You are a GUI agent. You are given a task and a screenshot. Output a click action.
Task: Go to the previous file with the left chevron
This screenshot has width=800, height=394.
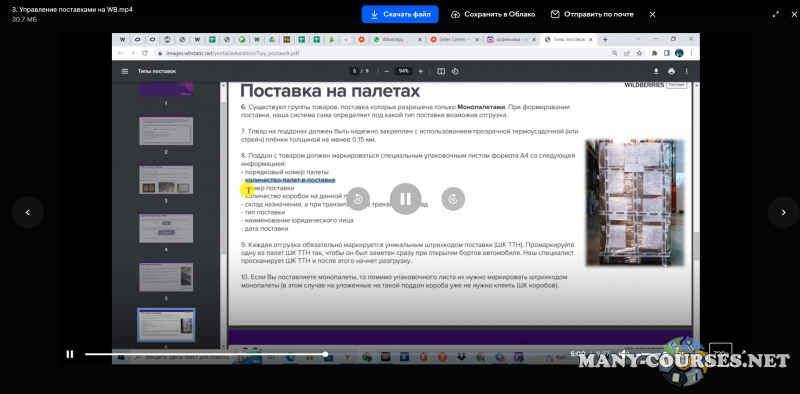coord(28,212)
